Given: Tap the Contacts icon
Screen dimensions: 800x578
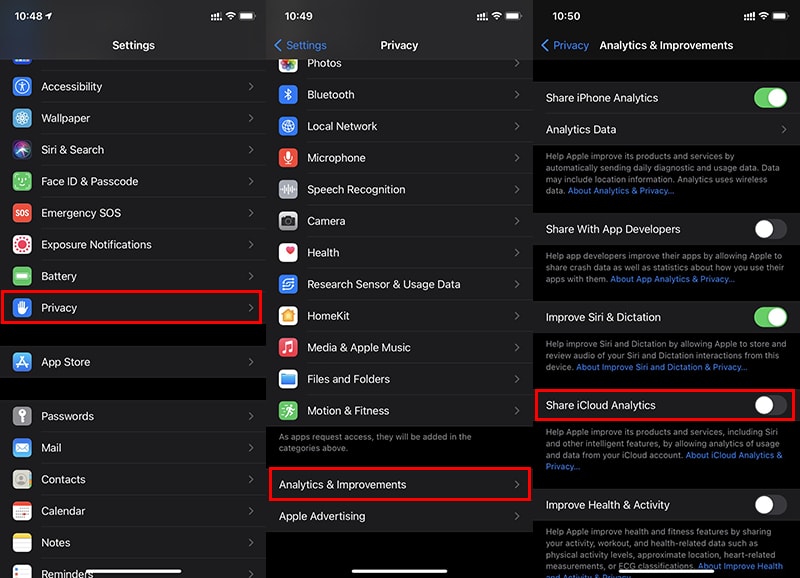Looking at the screenshot, I should [x=22, y=480].
